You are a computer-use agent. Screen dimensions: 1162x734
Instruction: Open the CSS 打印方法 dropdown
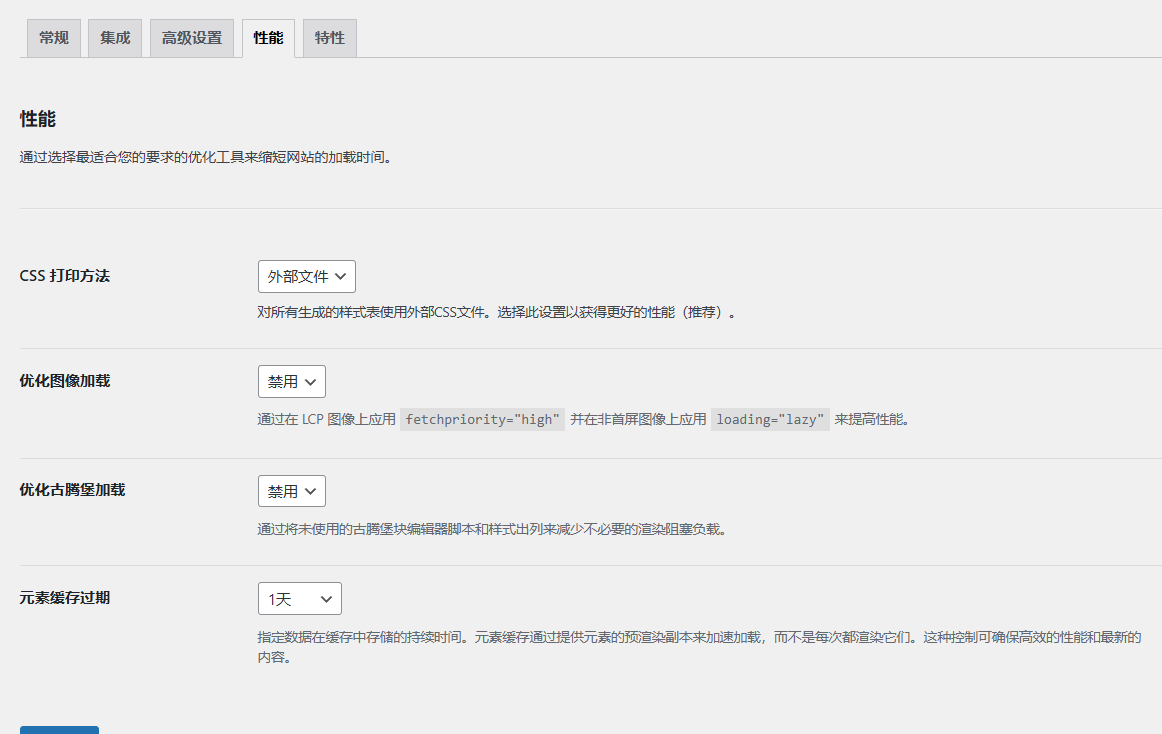pos(307,276)
